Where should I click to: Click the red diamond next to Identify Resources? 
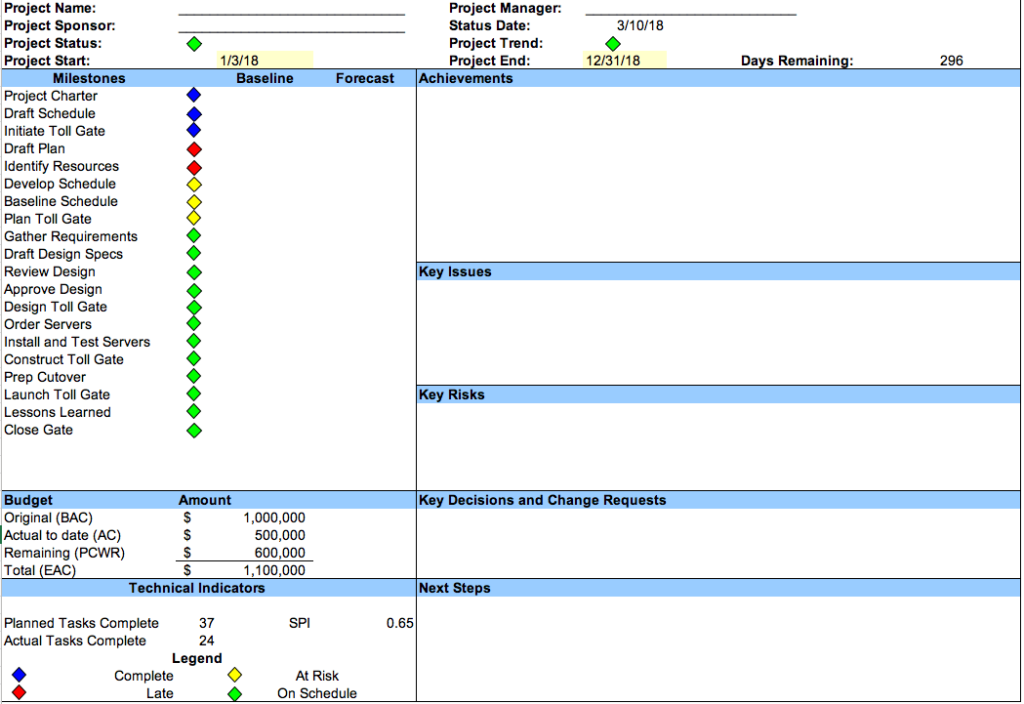coord(193,166)
